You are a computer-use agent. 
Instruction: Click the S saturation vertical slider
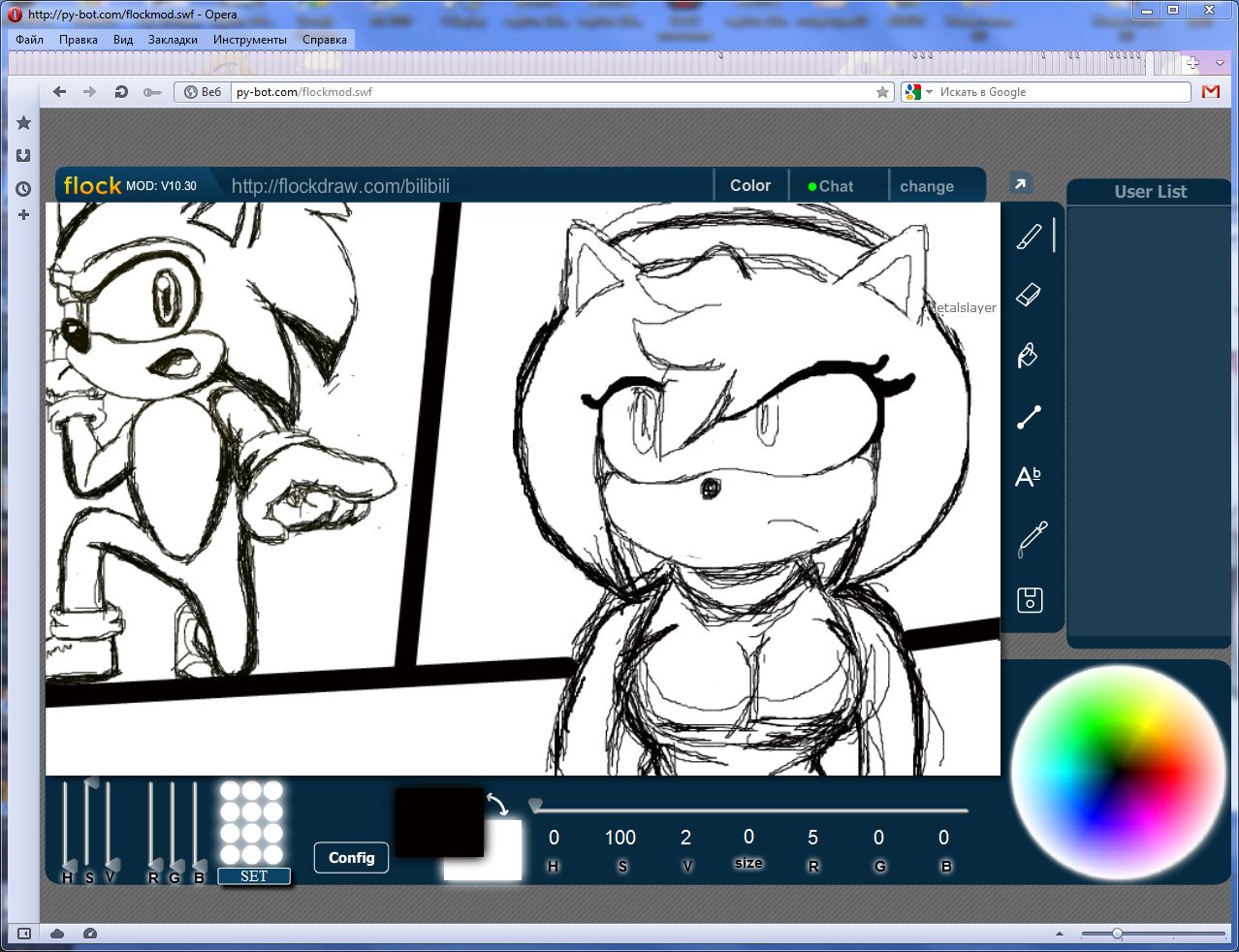coord(88,825)
